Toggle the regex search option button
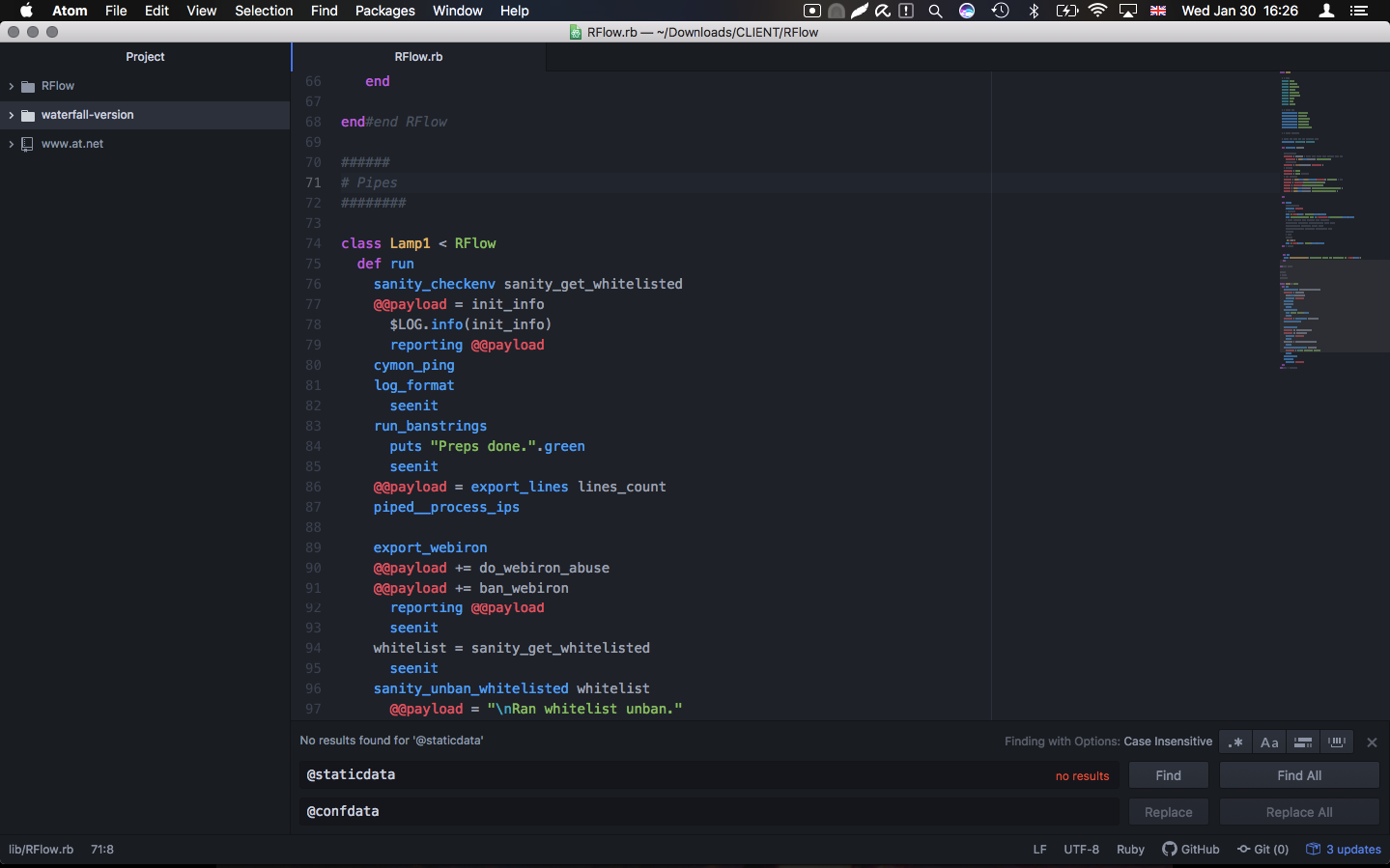The width and height of the screenshot is (1390, 868). click(1235, 742)
